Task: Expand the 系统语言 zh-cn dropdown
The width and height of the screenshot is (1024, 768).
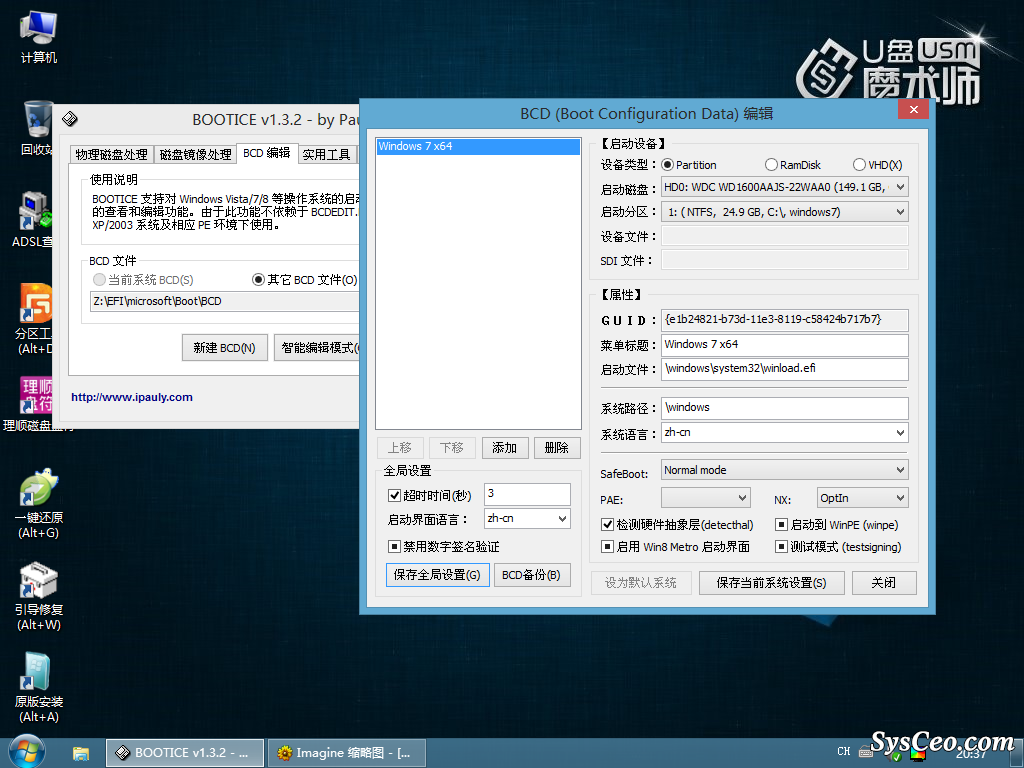Action: pyautogui.click(x=900, y=432)
